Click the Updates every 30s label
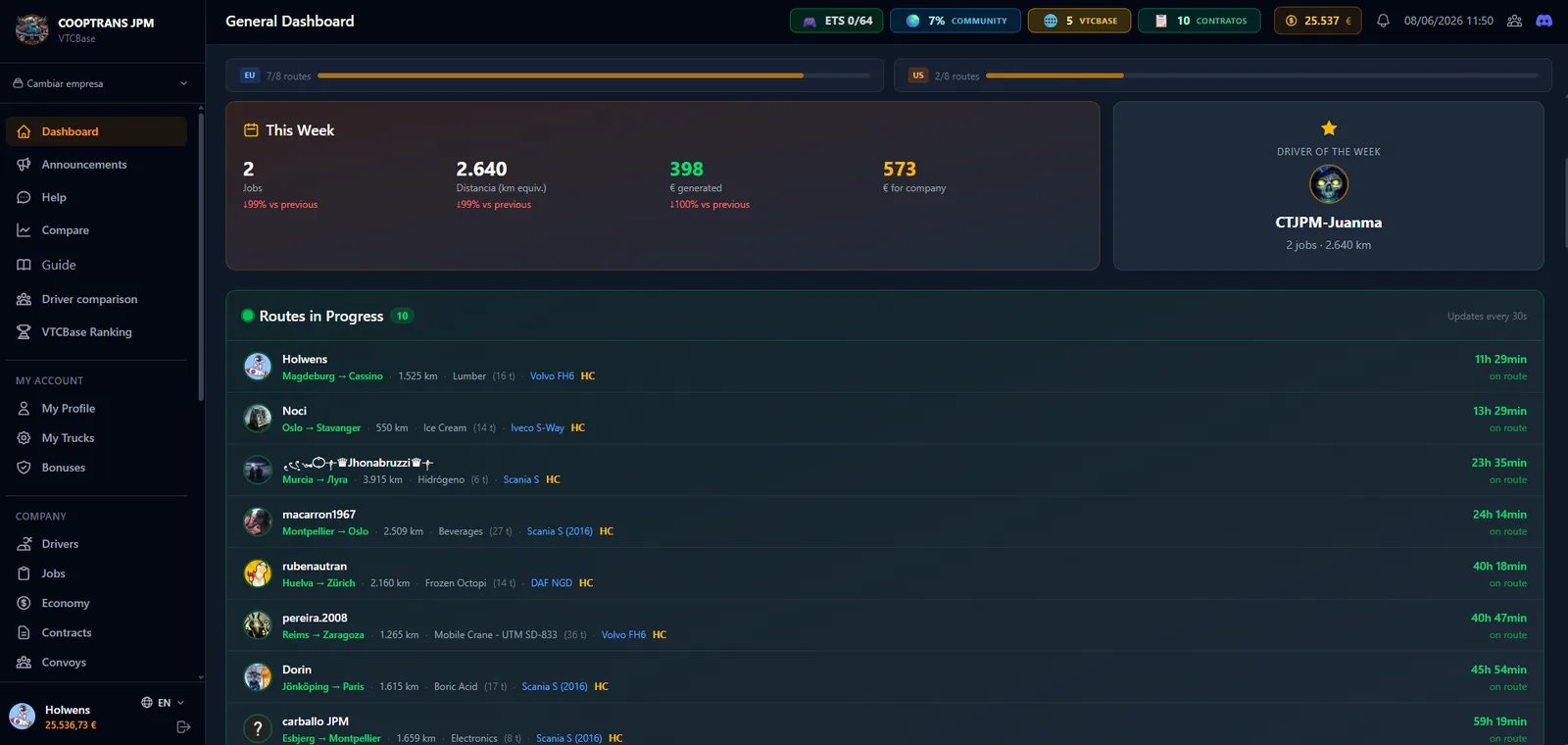The height and width of the screenshot is (745, 1568). pyautogui.click(x=1487, y=316)
